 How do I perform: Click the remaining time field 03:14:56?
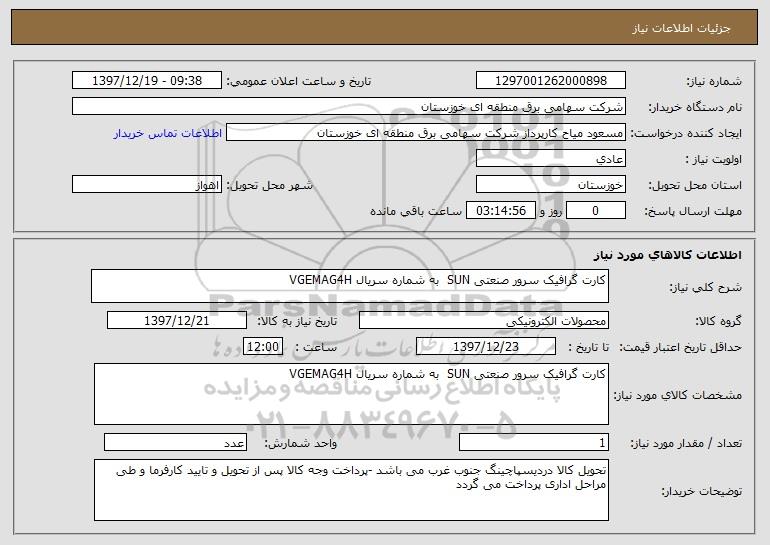click(x=500, y=211)
